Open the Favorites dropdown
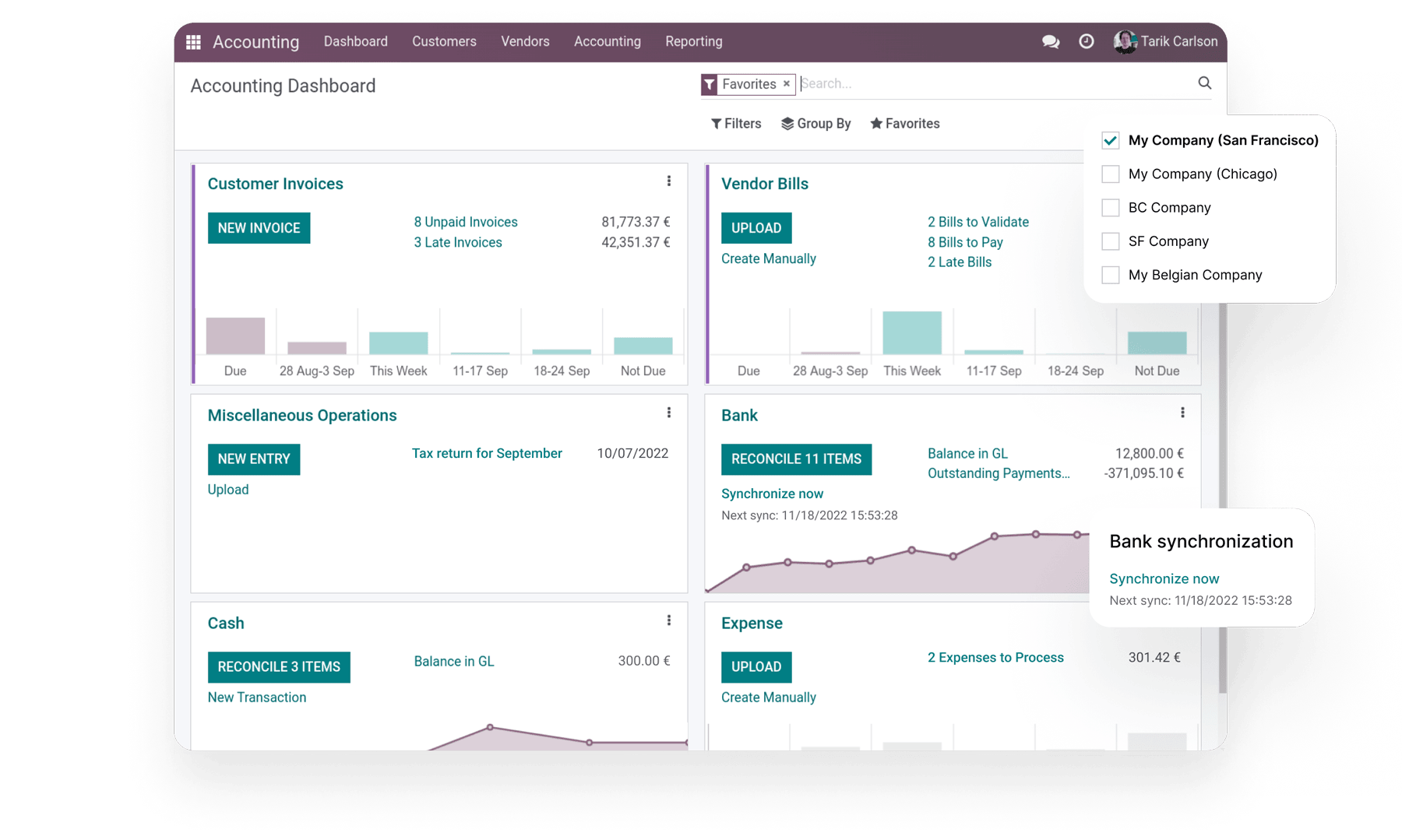Viewport: 1402px width, 840px height. (x=904, y=123)
